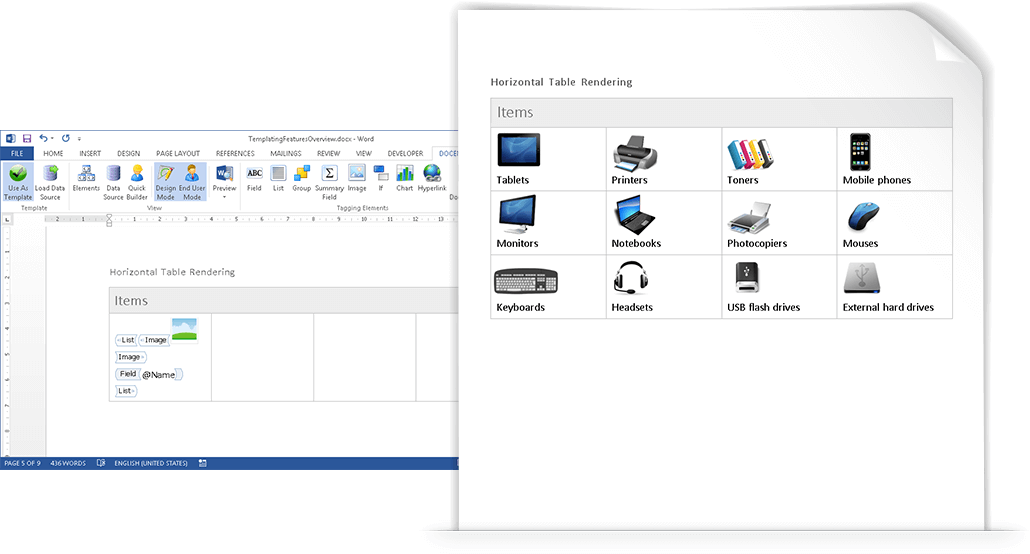This screenshot has width=1030, height=554.
Task: Toggle Design Mode in the ribbon
Action: 166,182
